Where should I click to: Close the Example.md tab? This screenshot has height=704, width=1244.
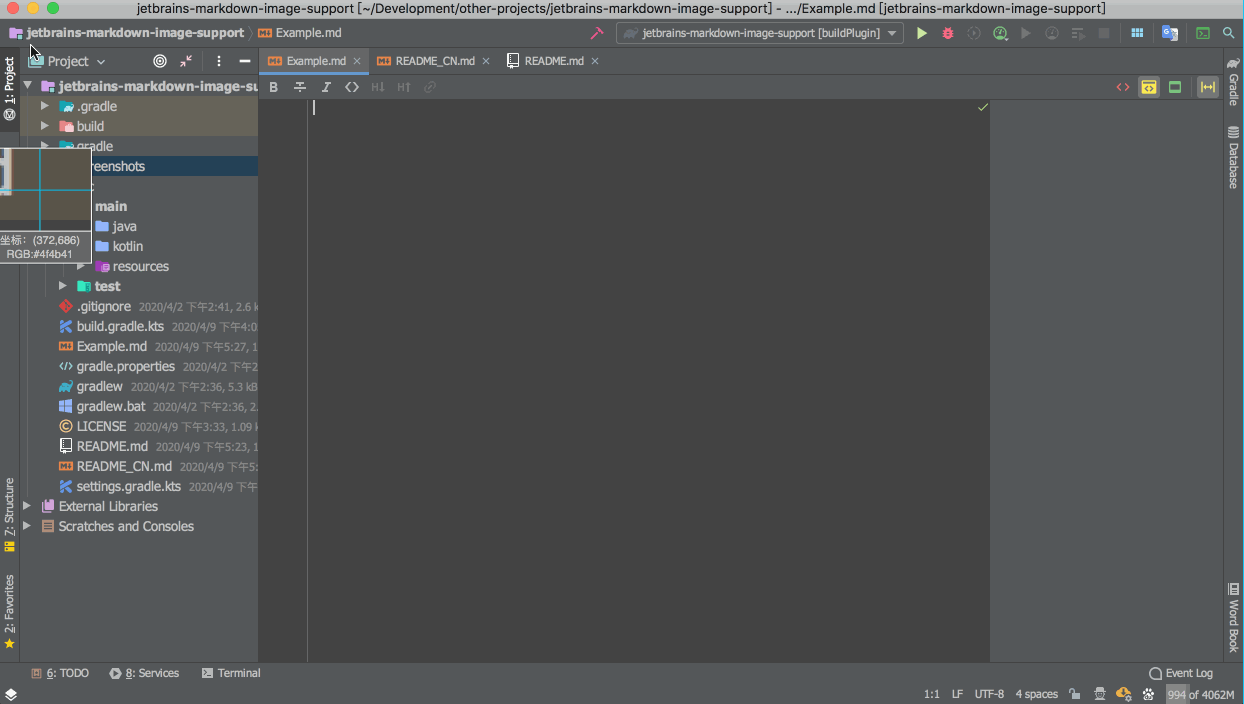pyautogui.click(x=357, y=61)
